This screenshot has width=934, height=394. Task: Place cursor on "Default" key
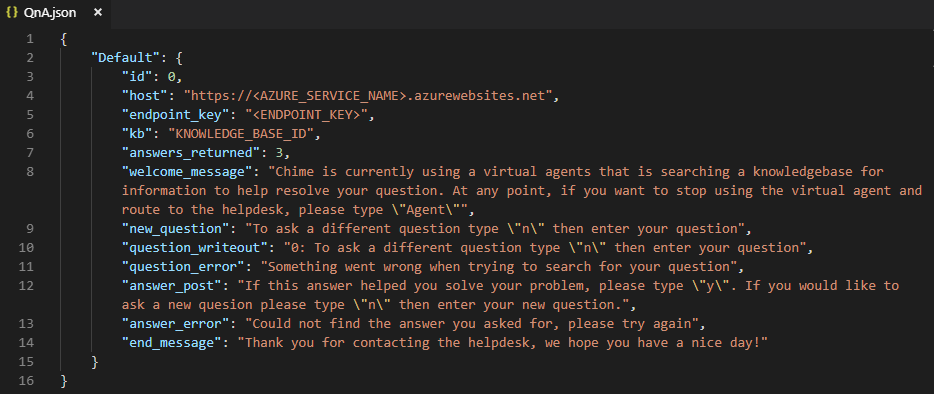(x=122, y=58)
